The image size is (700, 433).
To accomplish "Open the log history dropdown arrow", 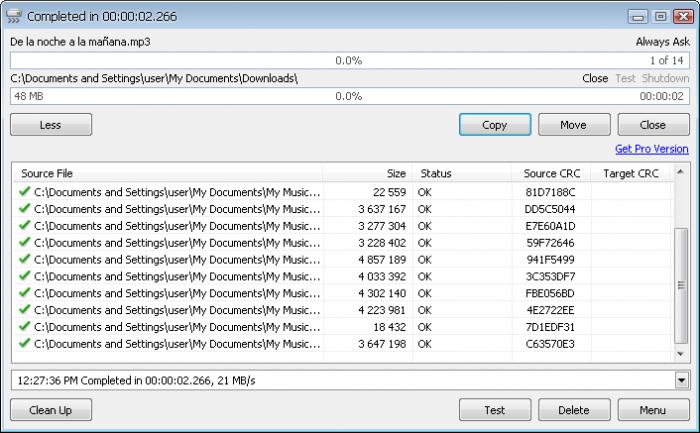I will [682, 380].
